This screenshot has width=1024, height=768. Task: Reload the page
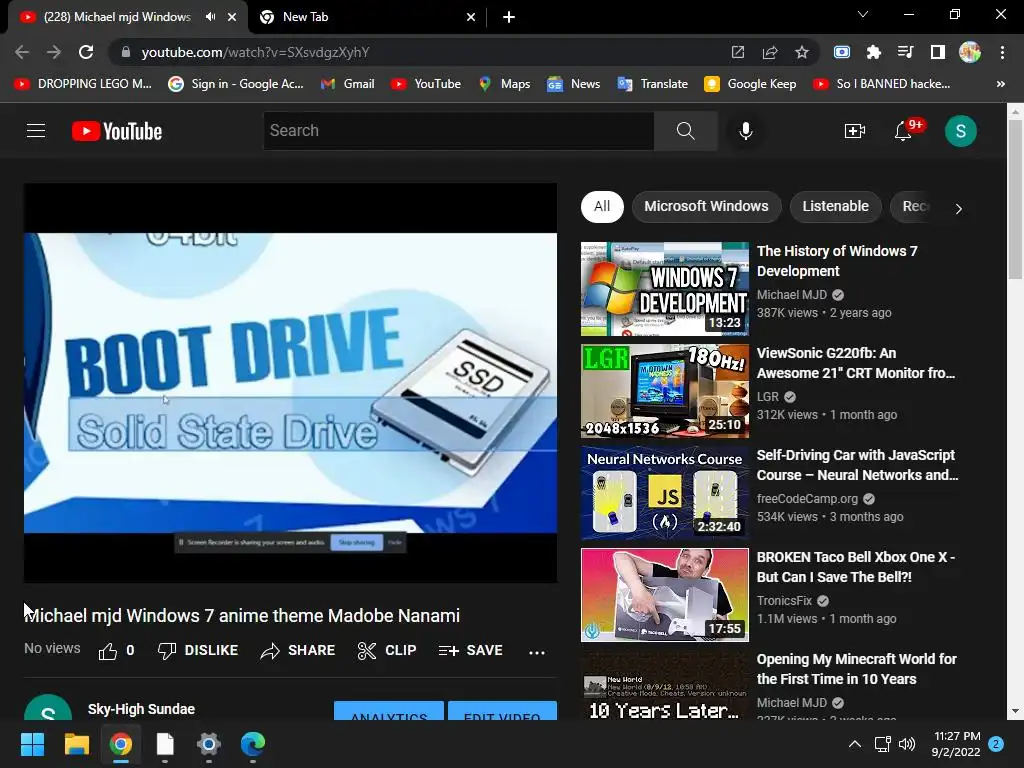click(x=86, y=52)
